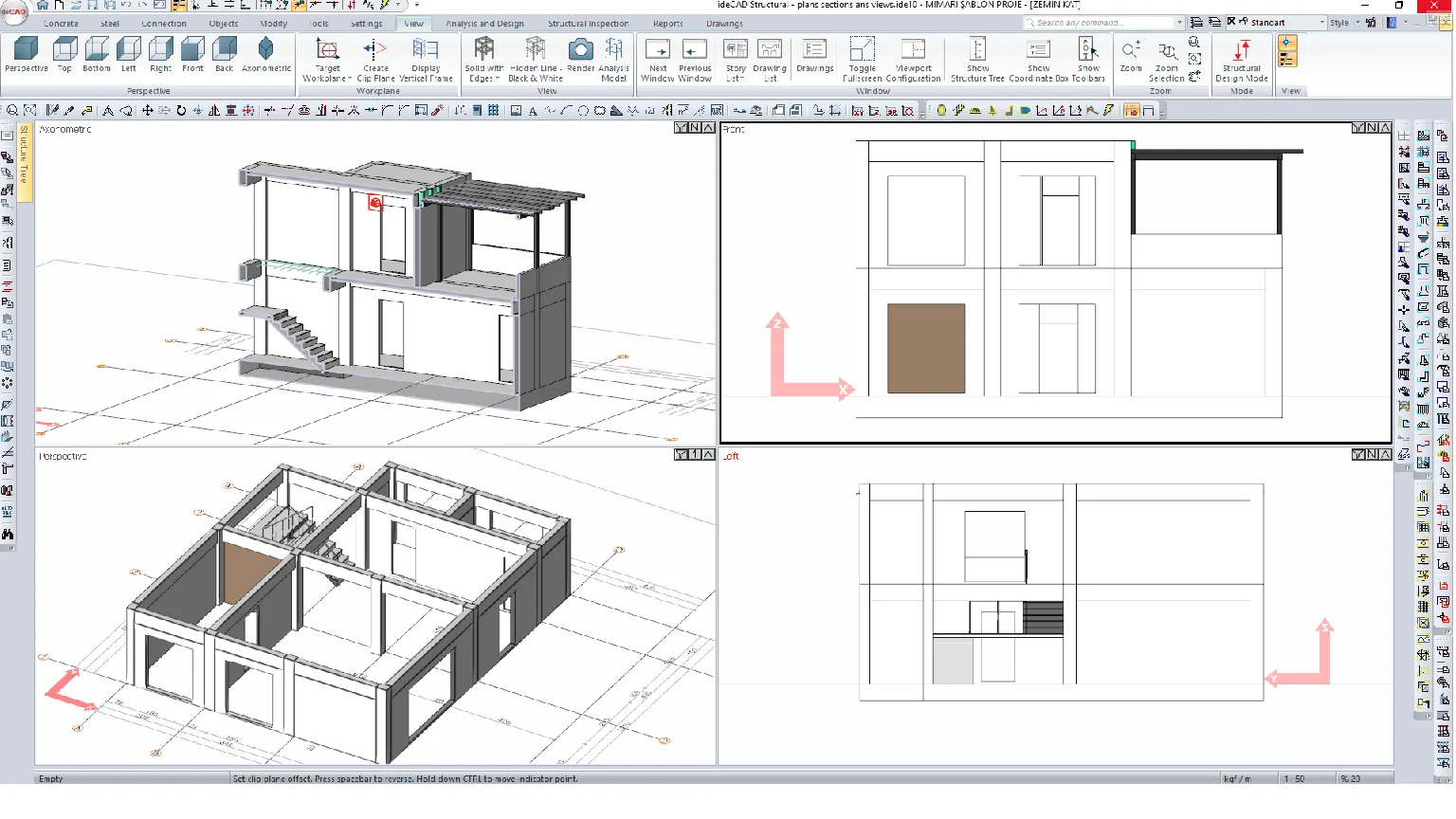Click inside the search any command field
The width and height of the screenshot is (1456, 819).
click(1100, 22)
